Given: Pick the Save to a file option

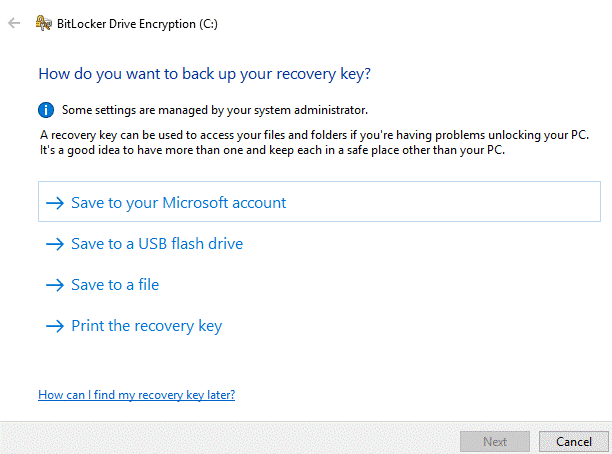Looking at the screenshot, I should click(x=115, y=285).
